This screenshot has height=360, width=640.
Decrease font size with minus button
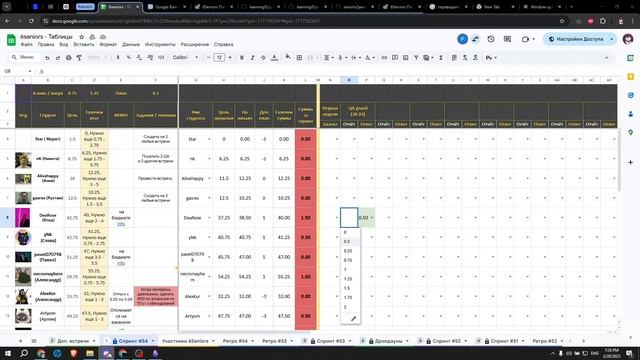point(209,58)
